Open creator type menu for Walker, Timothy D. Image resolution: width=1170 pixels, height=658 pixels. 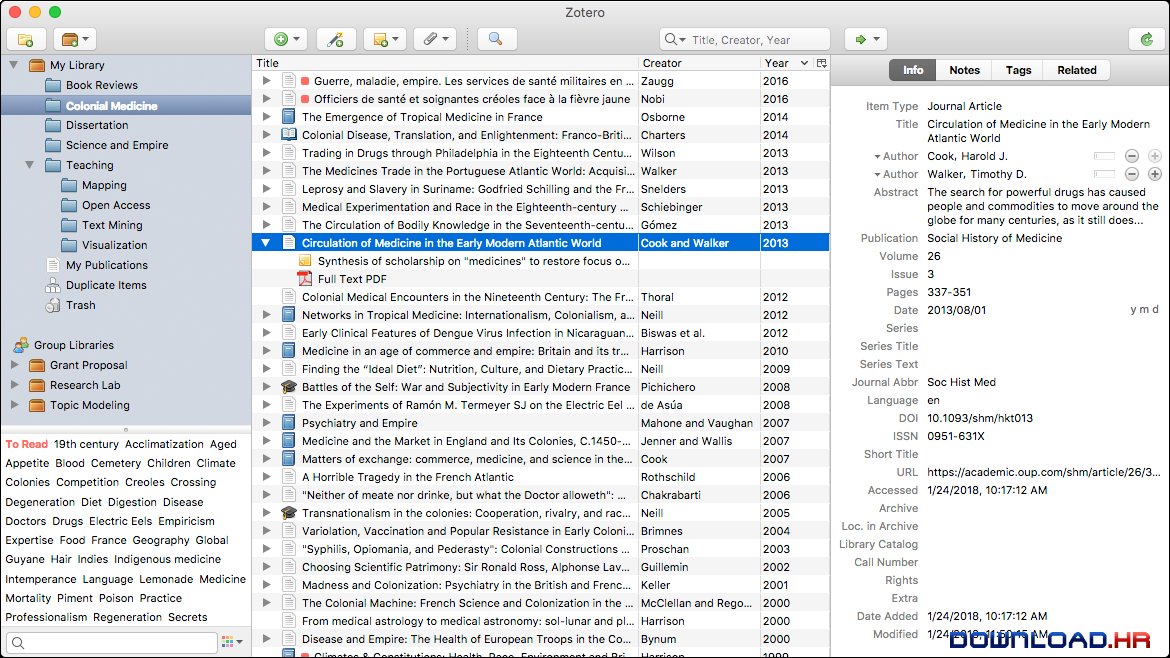pos(895,174)
